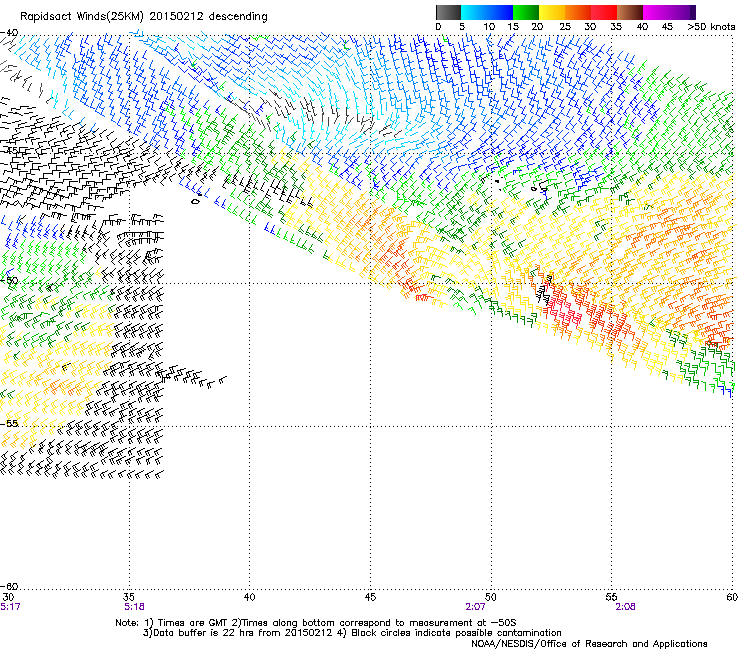Click the legend tick label '25'

(565, 27)
